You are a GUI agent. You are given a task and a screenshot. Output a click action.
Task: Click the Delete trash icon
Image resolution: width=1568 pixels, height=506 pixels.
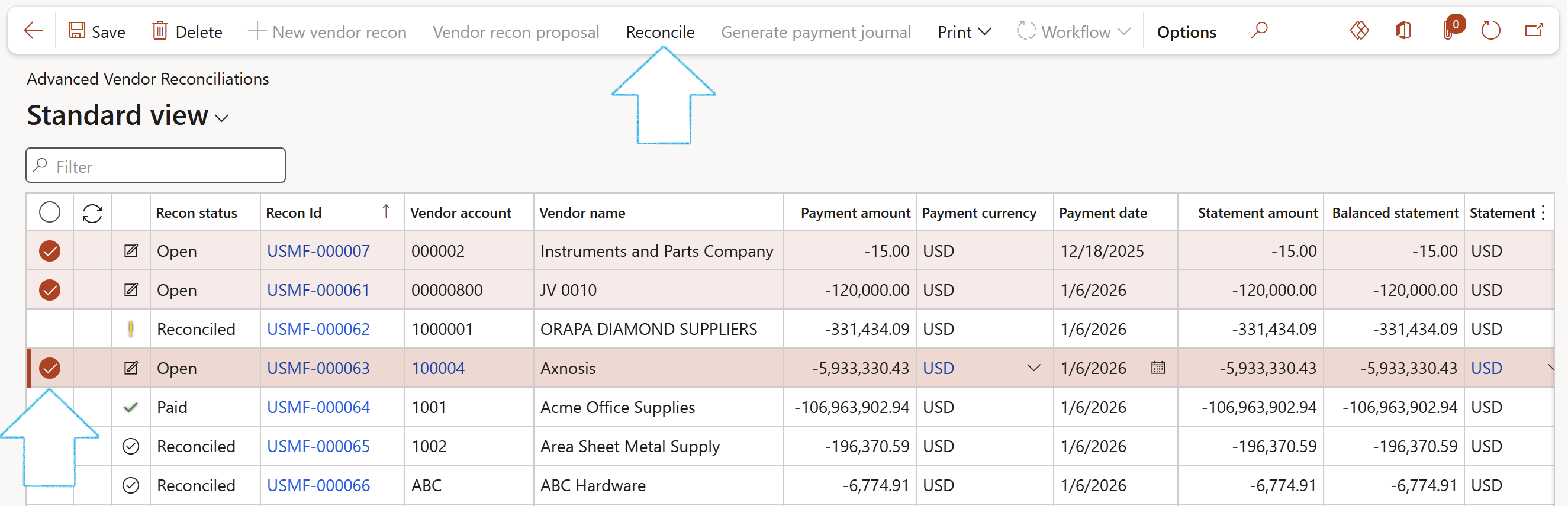[x=159, y=30]
